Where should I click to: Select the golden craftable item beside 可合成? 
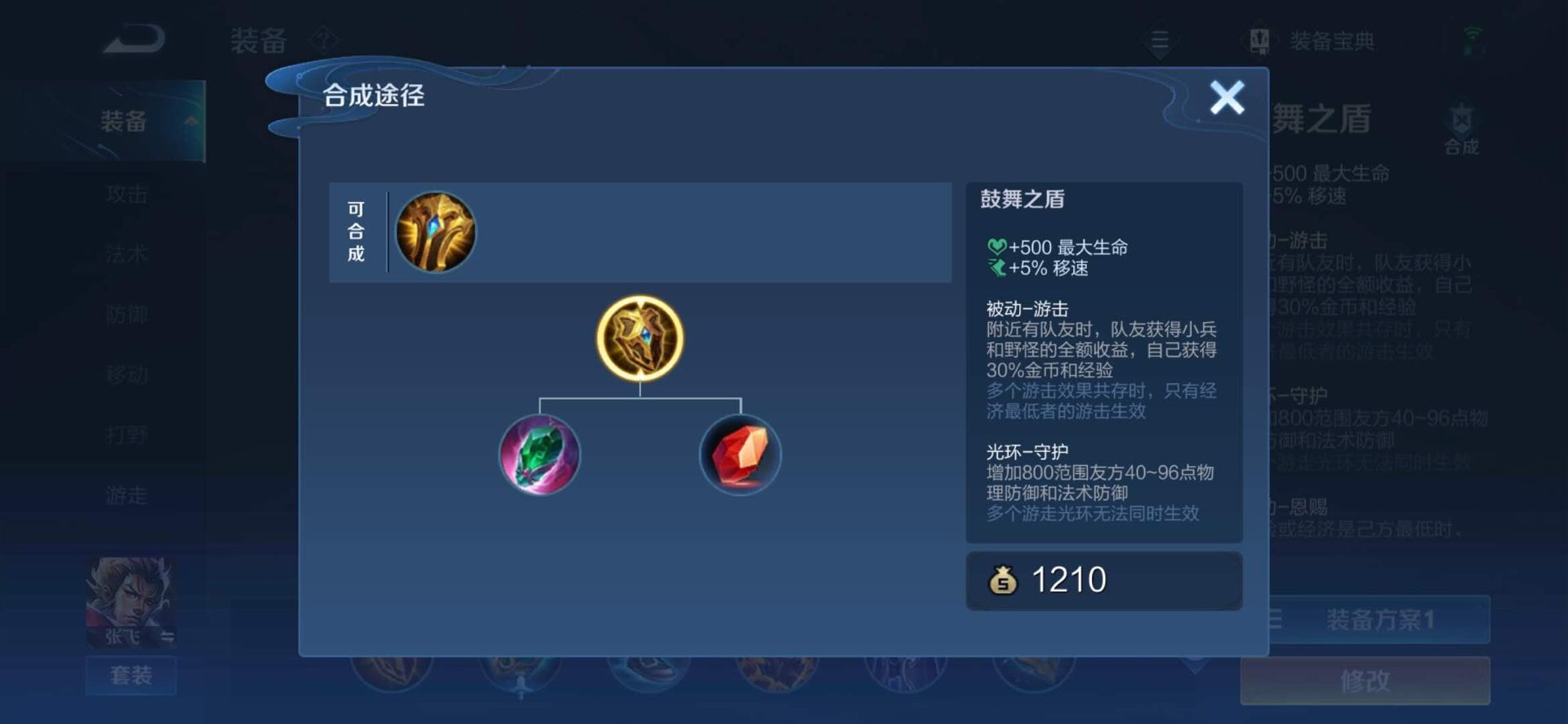coord(435,232)
